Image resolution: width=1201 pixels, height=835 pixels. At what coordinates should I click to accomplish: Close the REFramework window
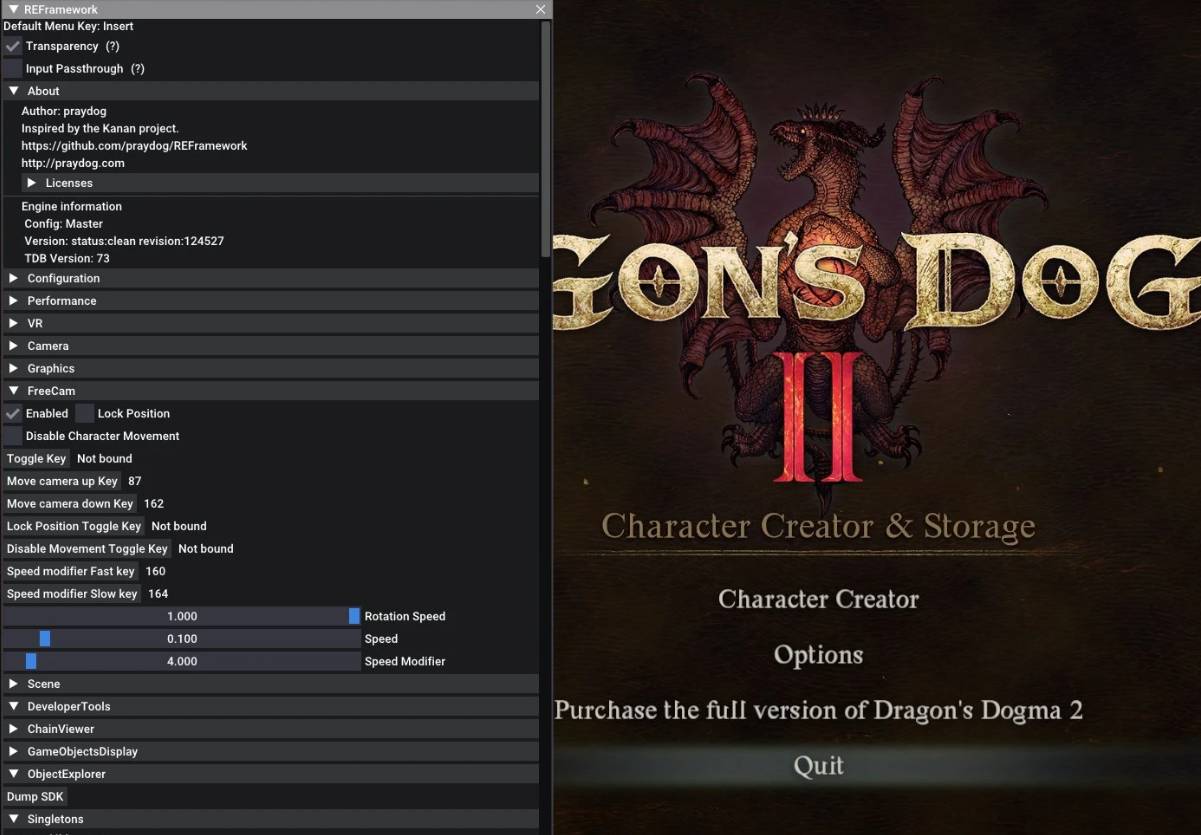click(x=541, y=9)
